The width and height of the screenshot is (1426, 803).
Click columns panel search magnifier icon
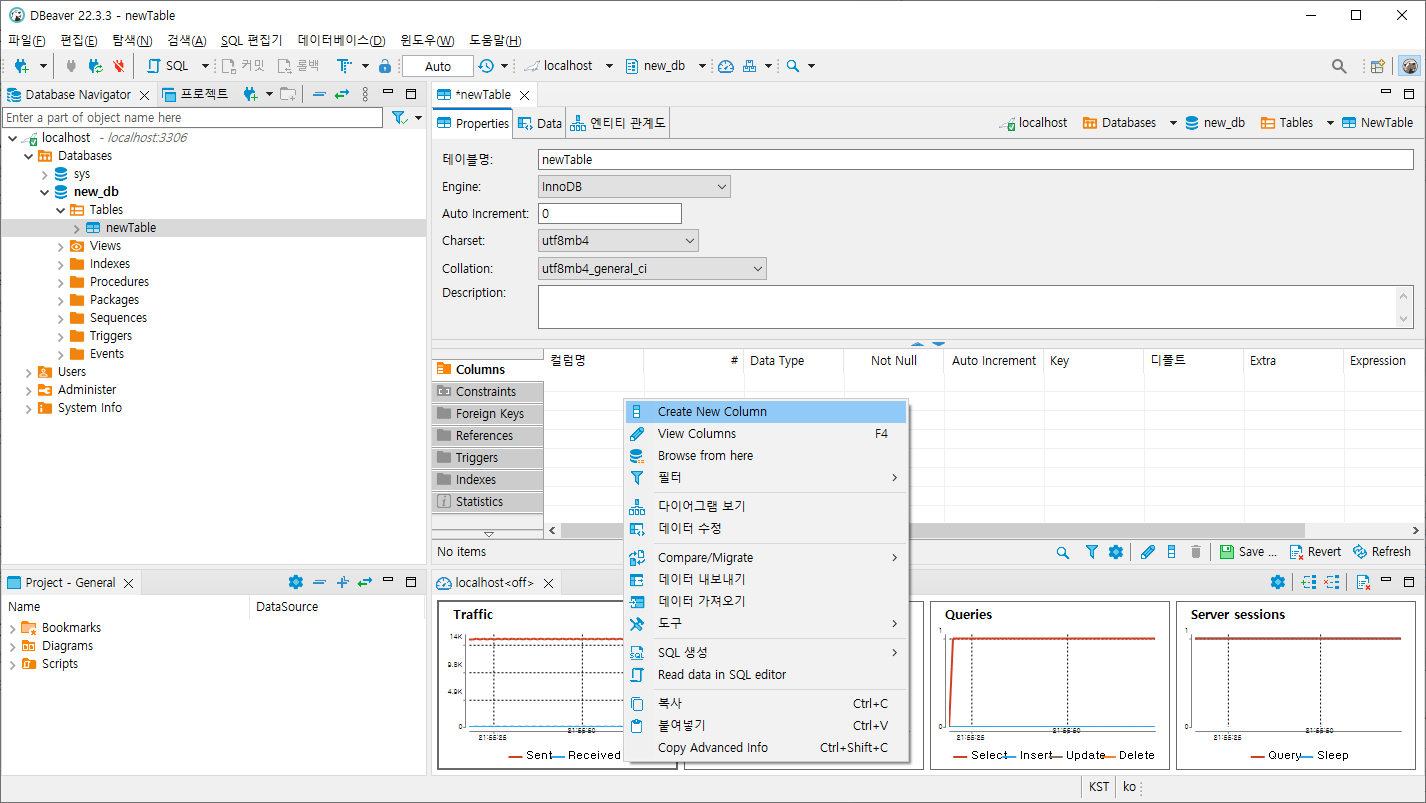(1063, 552)
